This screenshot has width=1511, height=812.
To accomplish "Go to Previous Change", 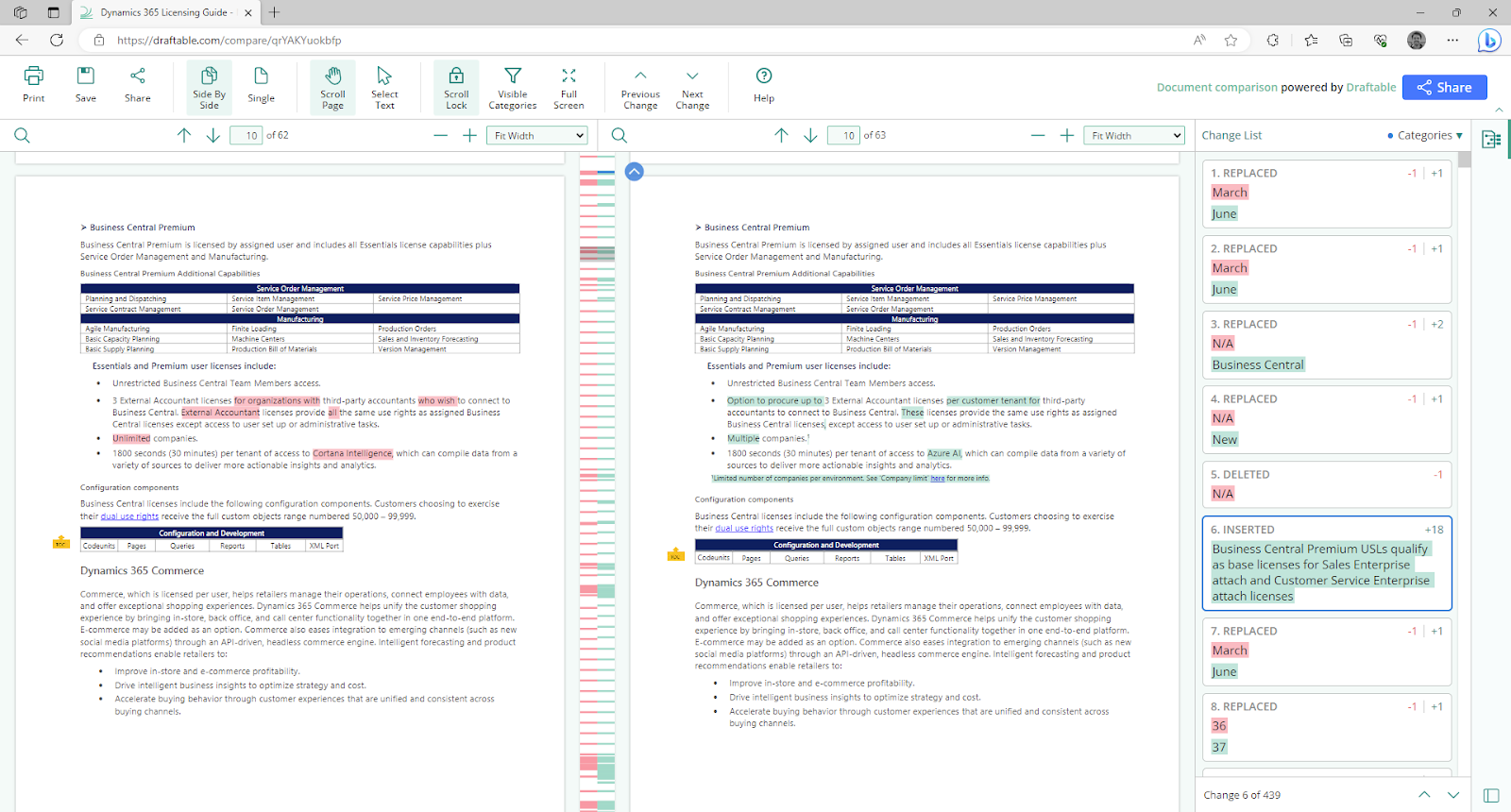I will (640, 88).
